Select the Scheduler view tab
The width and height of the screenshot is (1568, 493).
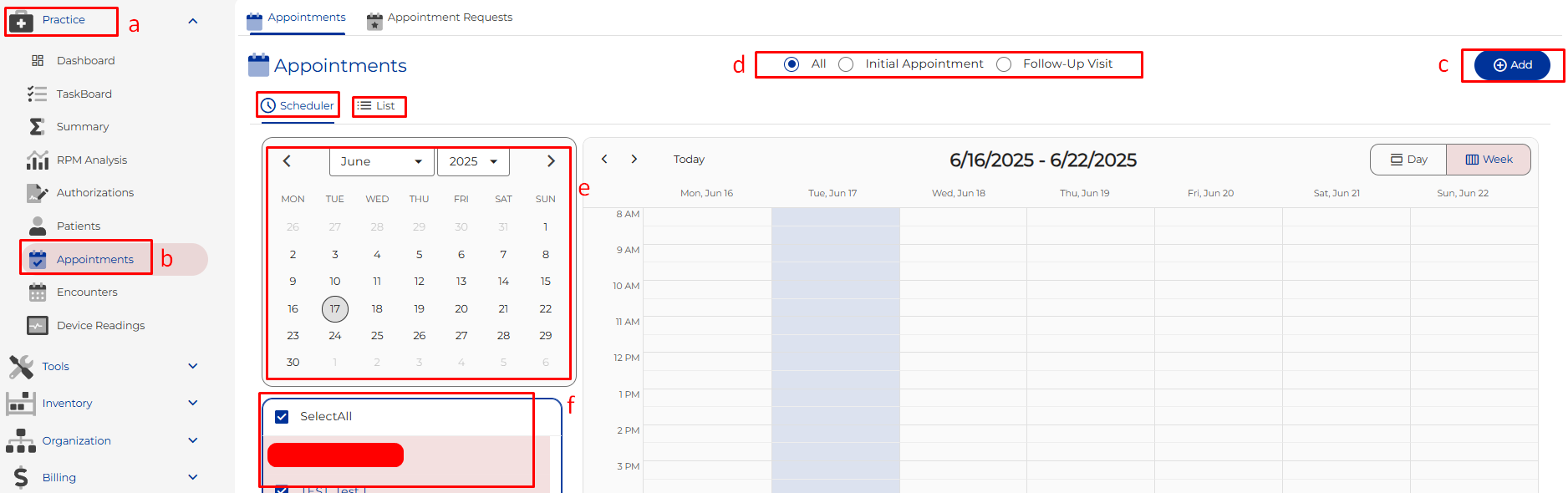click(298, 105)
